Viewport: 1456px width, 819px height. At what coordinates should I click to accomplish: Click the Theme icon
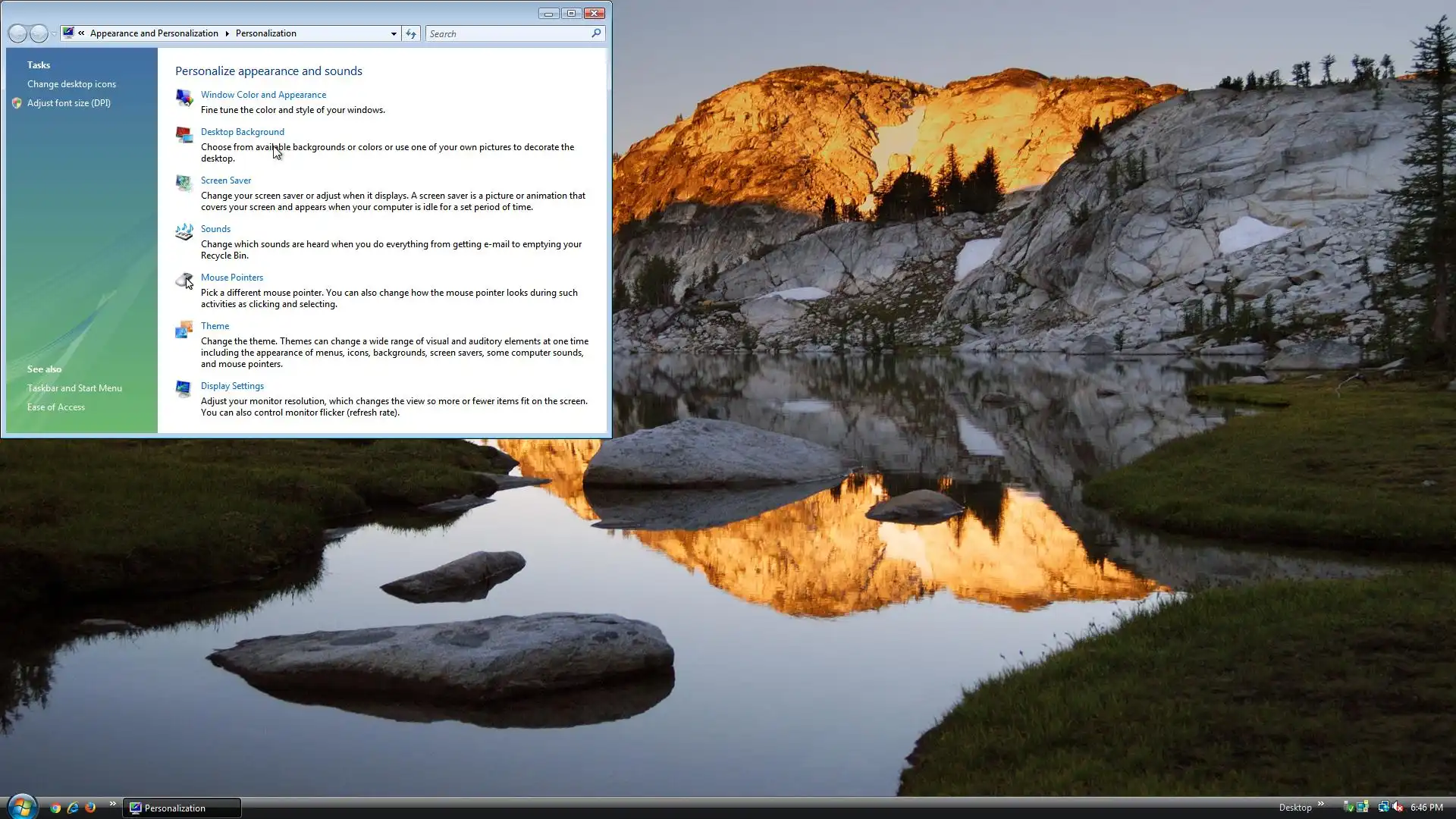(x=184, y=329)
